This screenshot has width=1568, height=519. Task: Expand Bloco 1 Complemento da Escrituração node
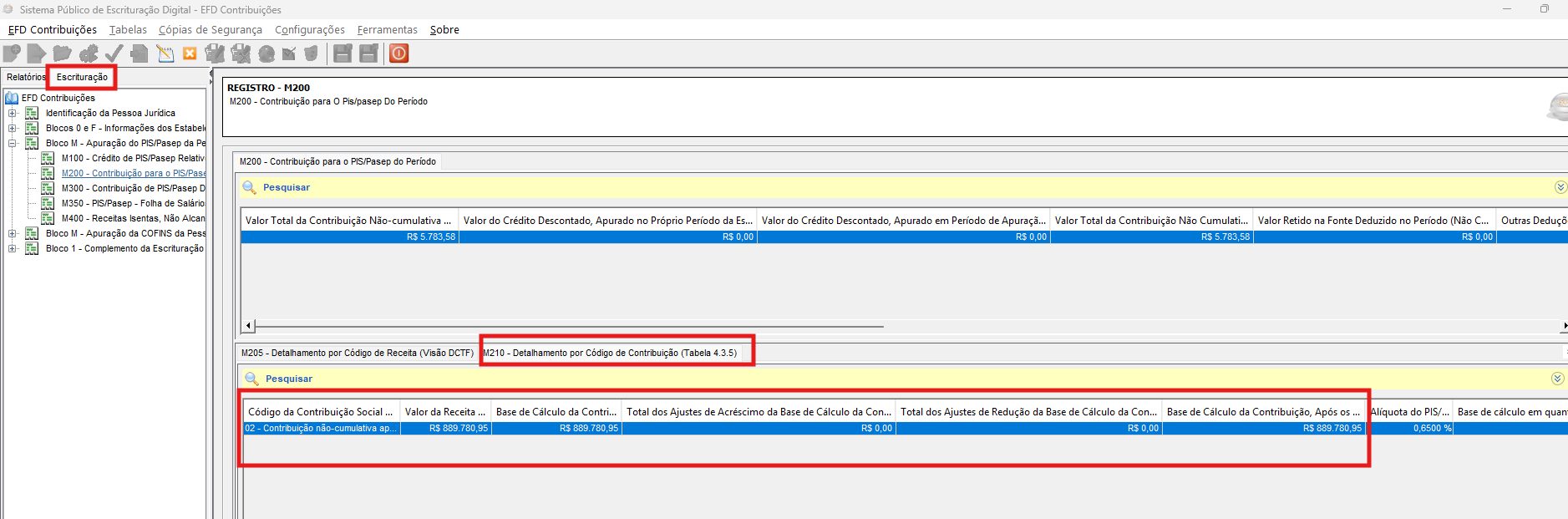13,248
